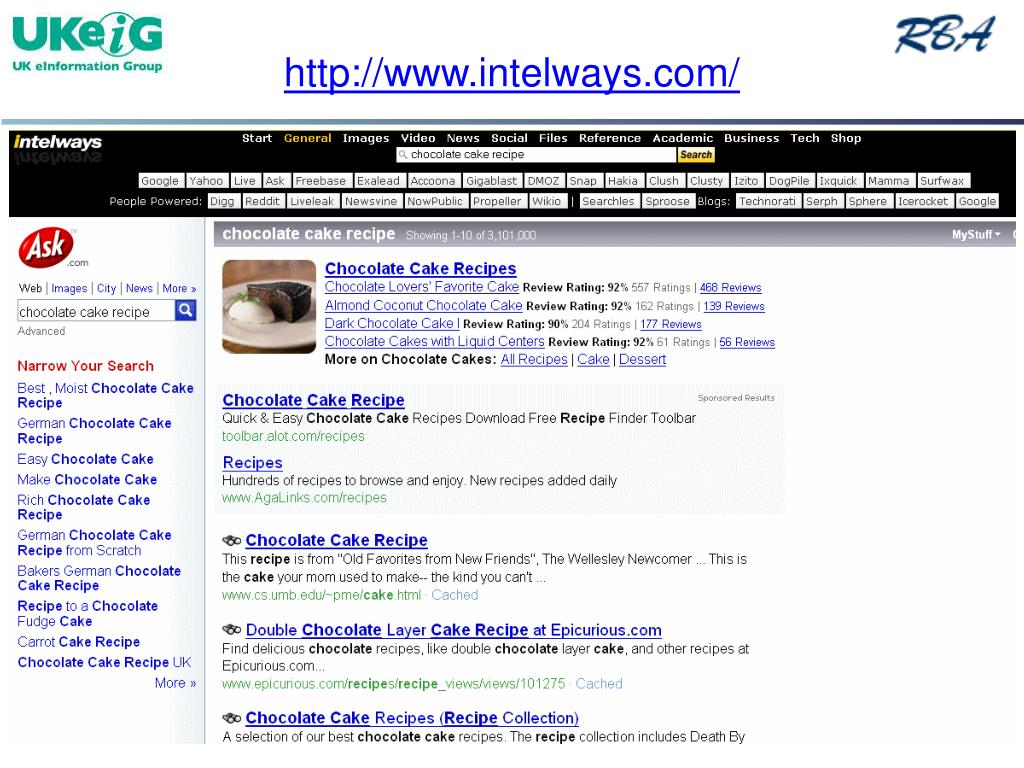Click Easy Chocolate Cake suggestion
The height and width of the screenshot is (768, 1024).
pyautogui.click(x=86, y=459)
